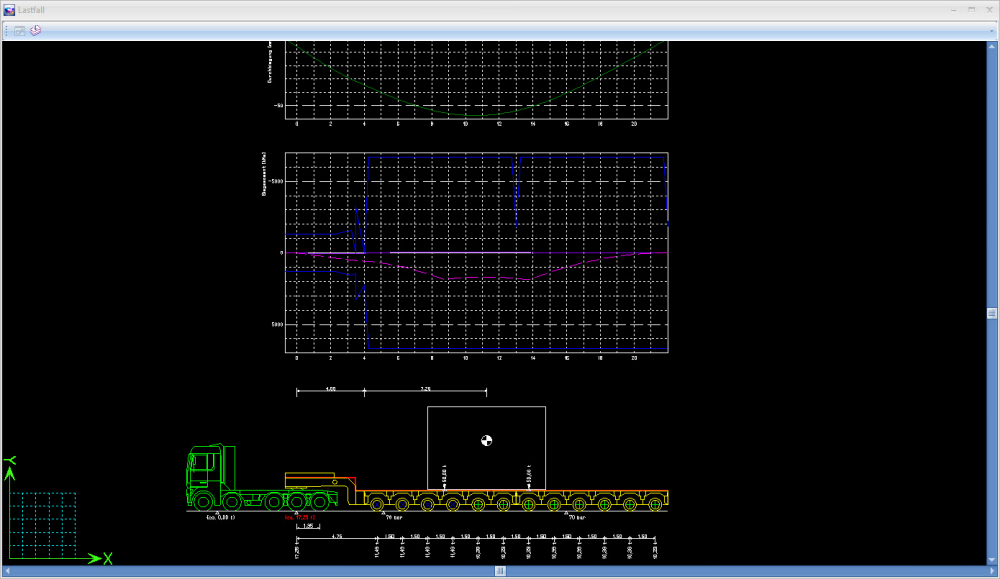Open the toolbar options dropdown arrow
Viewport: 1000px width, 579px height.
992,31
